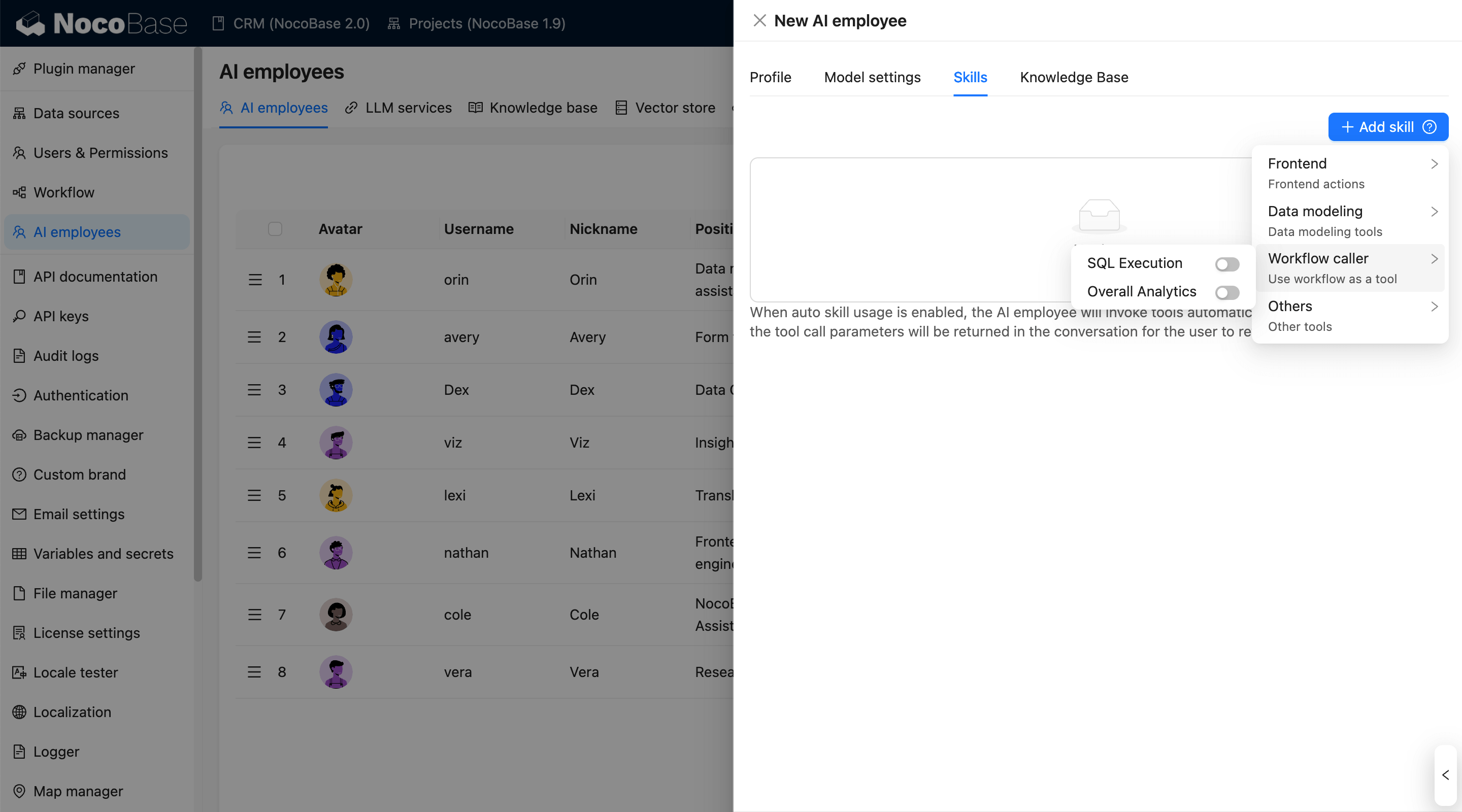Click the collapse arrow panel handle
The height and width of the screenshot is (812, 1462).
(x=1445, y=775)
